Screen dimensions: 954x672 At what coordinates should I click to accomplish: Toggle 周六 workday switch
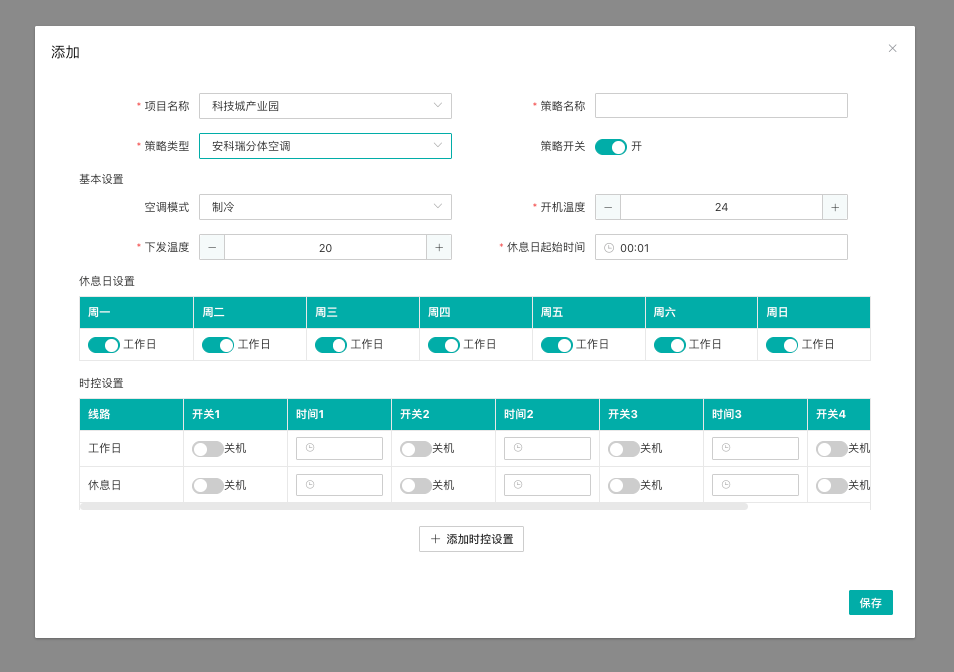pyautogui.click(x=669, y=345)
